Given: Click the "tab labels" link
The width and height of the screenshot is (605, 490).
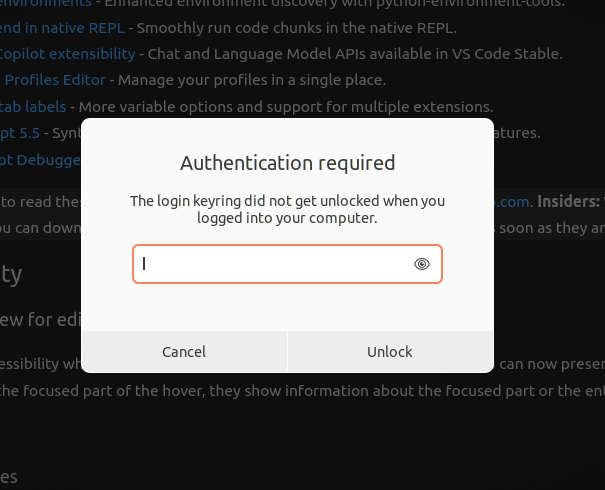Looking at the screenshot, I should pyautogui.click(x=33, y=105).
